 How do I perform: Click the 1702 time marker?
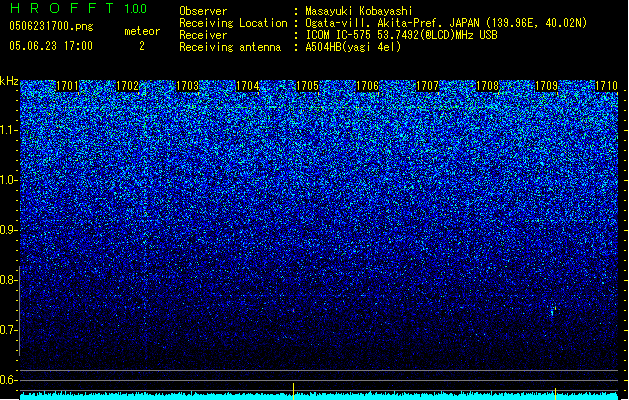(127, 86)
